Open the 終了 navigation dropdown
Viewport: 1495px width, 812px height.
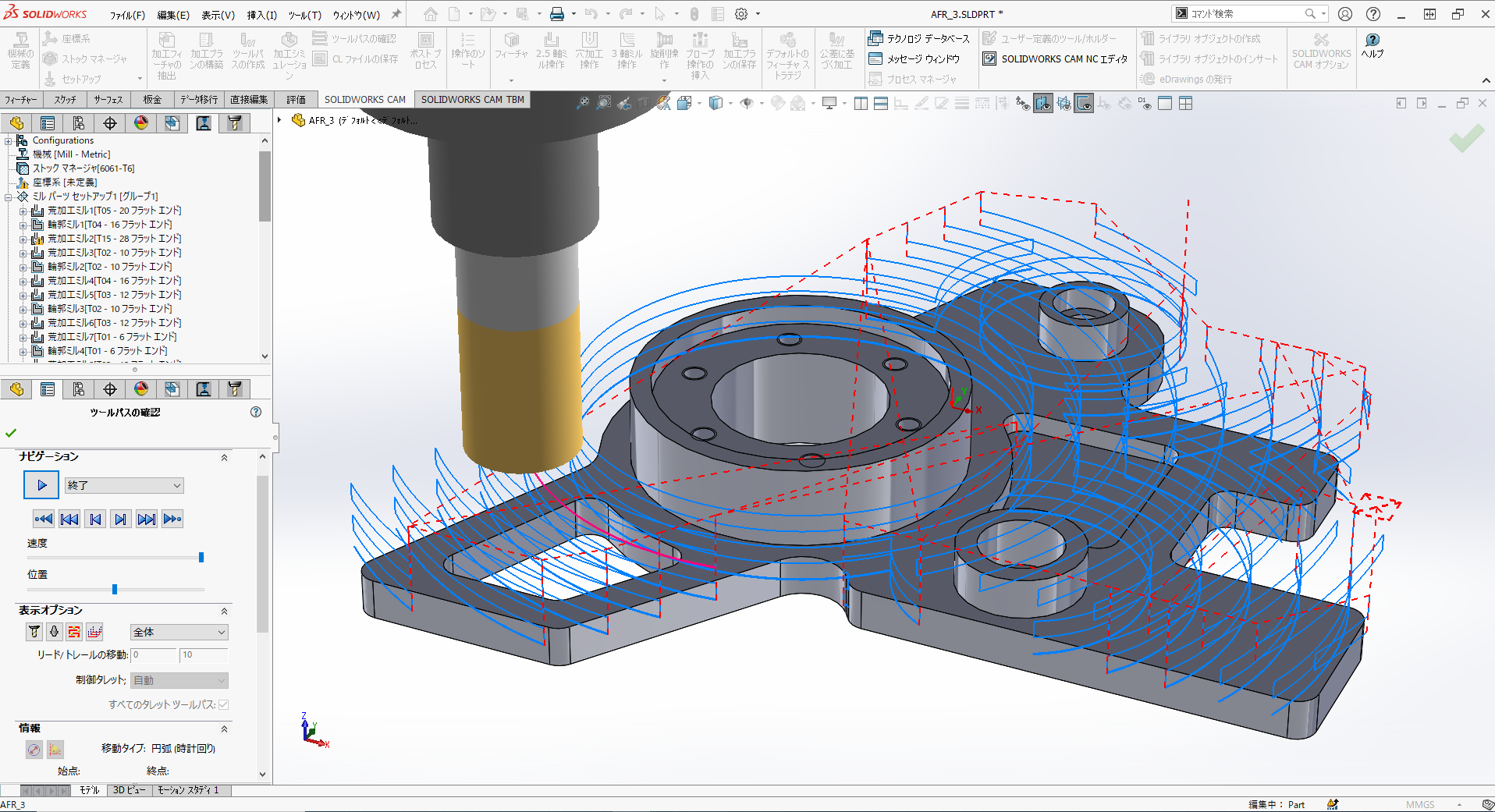coord(124,485)
